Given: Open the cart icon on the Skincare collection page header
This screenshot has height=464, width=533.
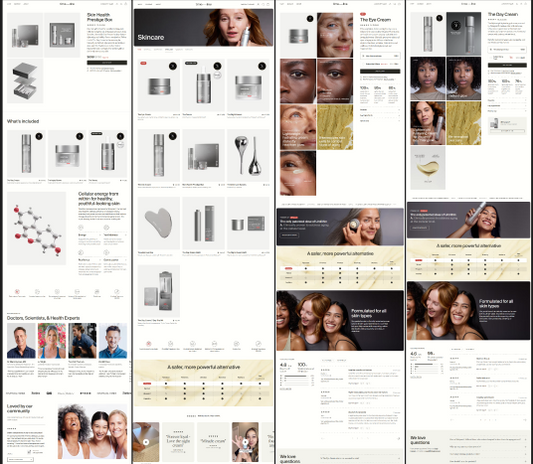Looking at the screenshot, I should tap(268, 4).
